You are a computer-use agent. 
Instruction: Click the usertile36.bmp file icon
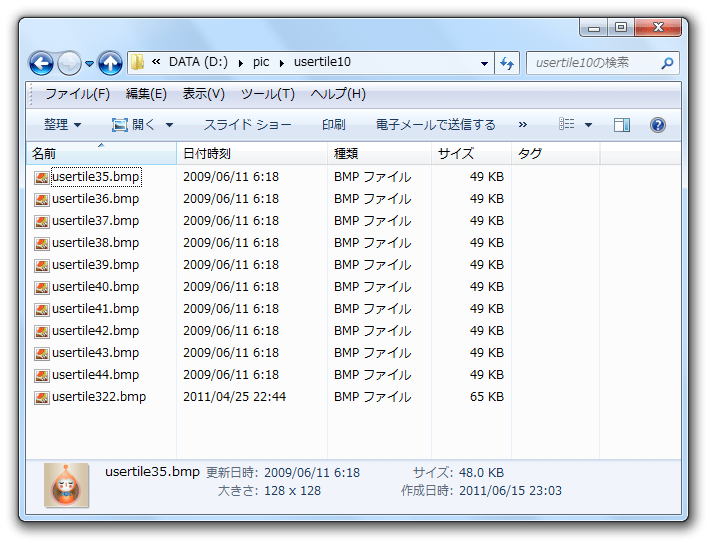coord(42,199)
